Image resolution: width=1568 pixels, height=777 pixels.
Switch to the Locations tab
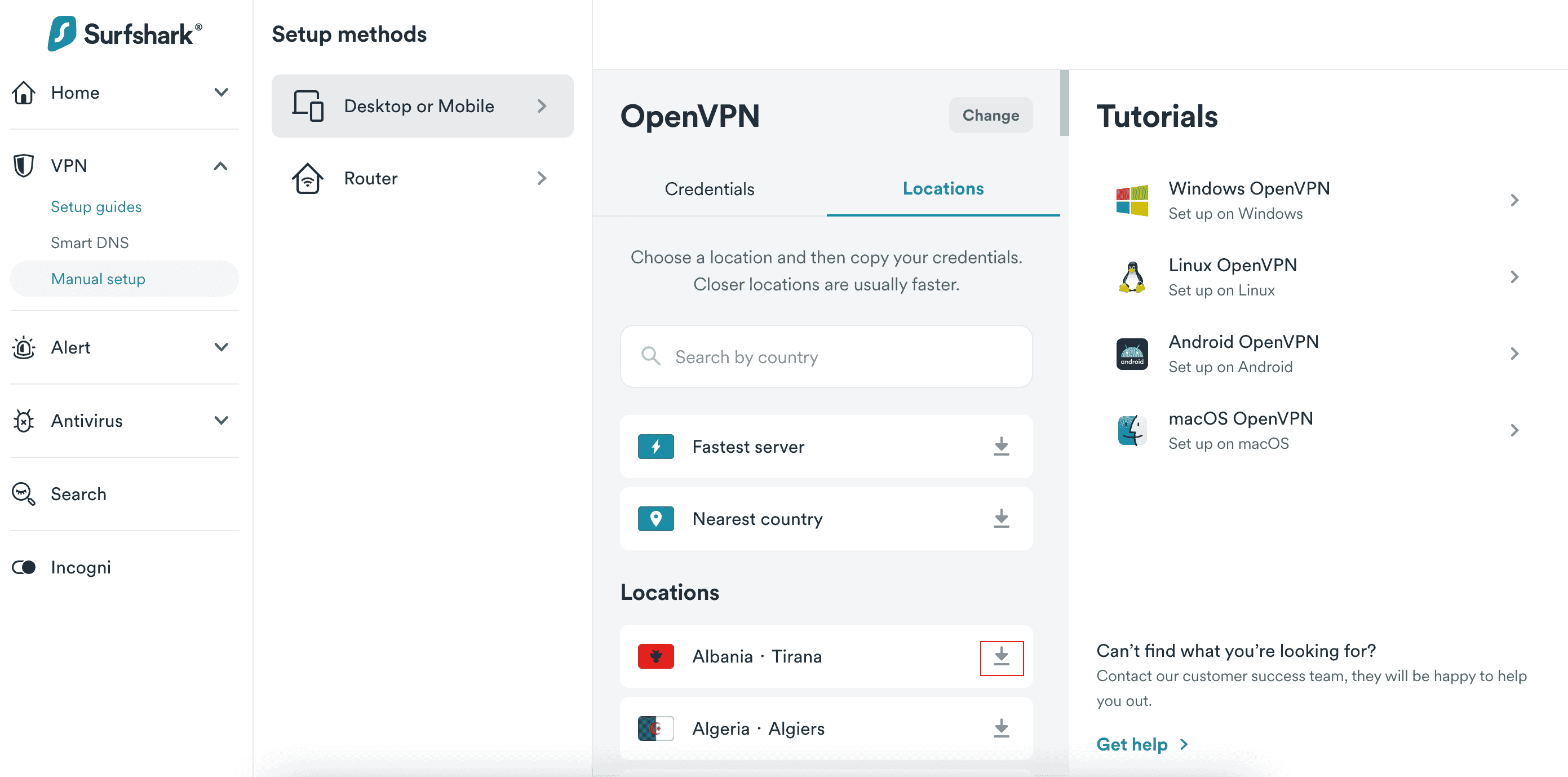pyautogui.click(x=943, y=189)
